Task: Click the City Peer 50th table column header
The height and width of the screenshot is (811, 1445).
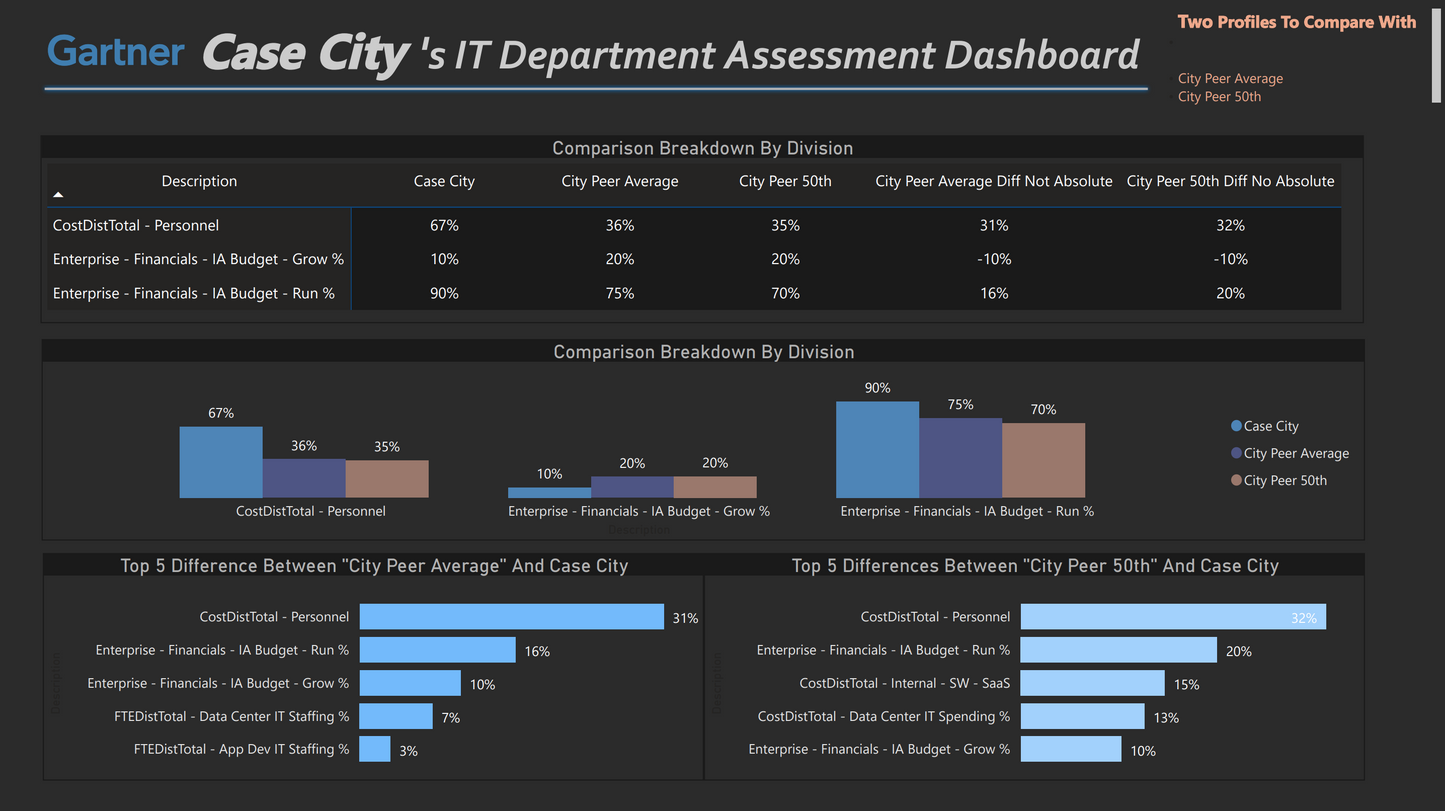Action: [785, 181]
